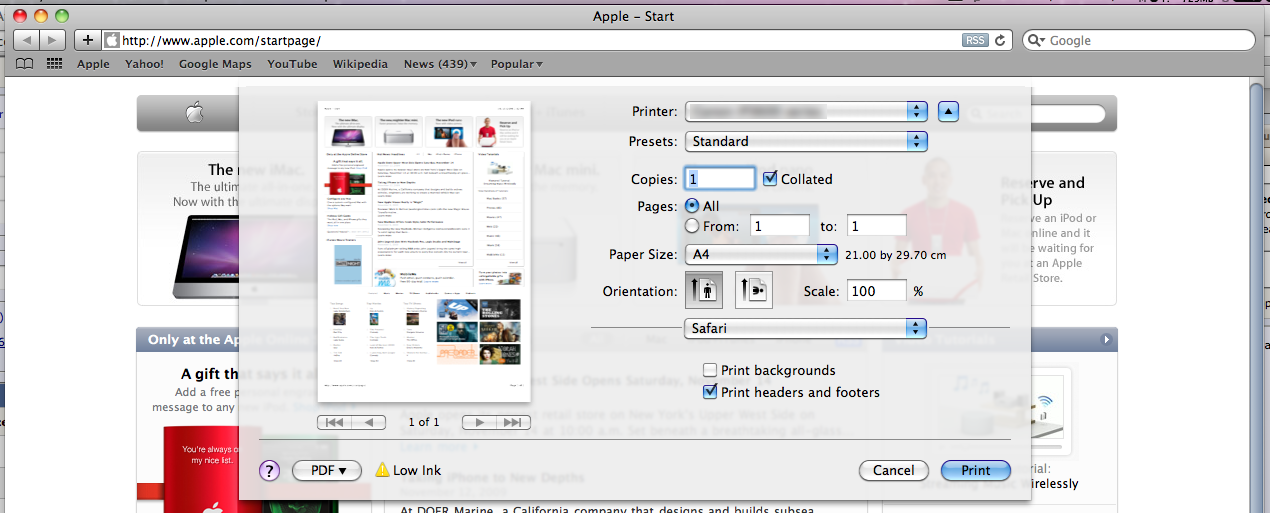This screenshot has height=513, width=1270.
Task: Select landscape orientation icon
Action: [753, 291]
